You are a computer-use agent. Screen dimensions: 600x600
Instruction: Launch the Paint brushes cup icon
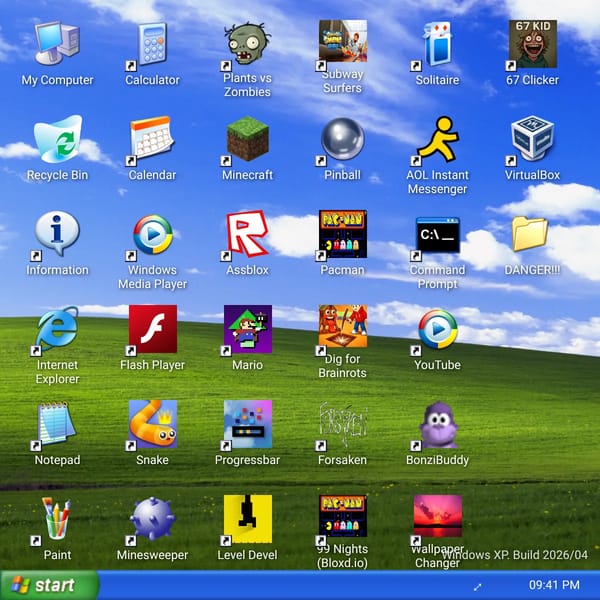[x=57, y=518]
